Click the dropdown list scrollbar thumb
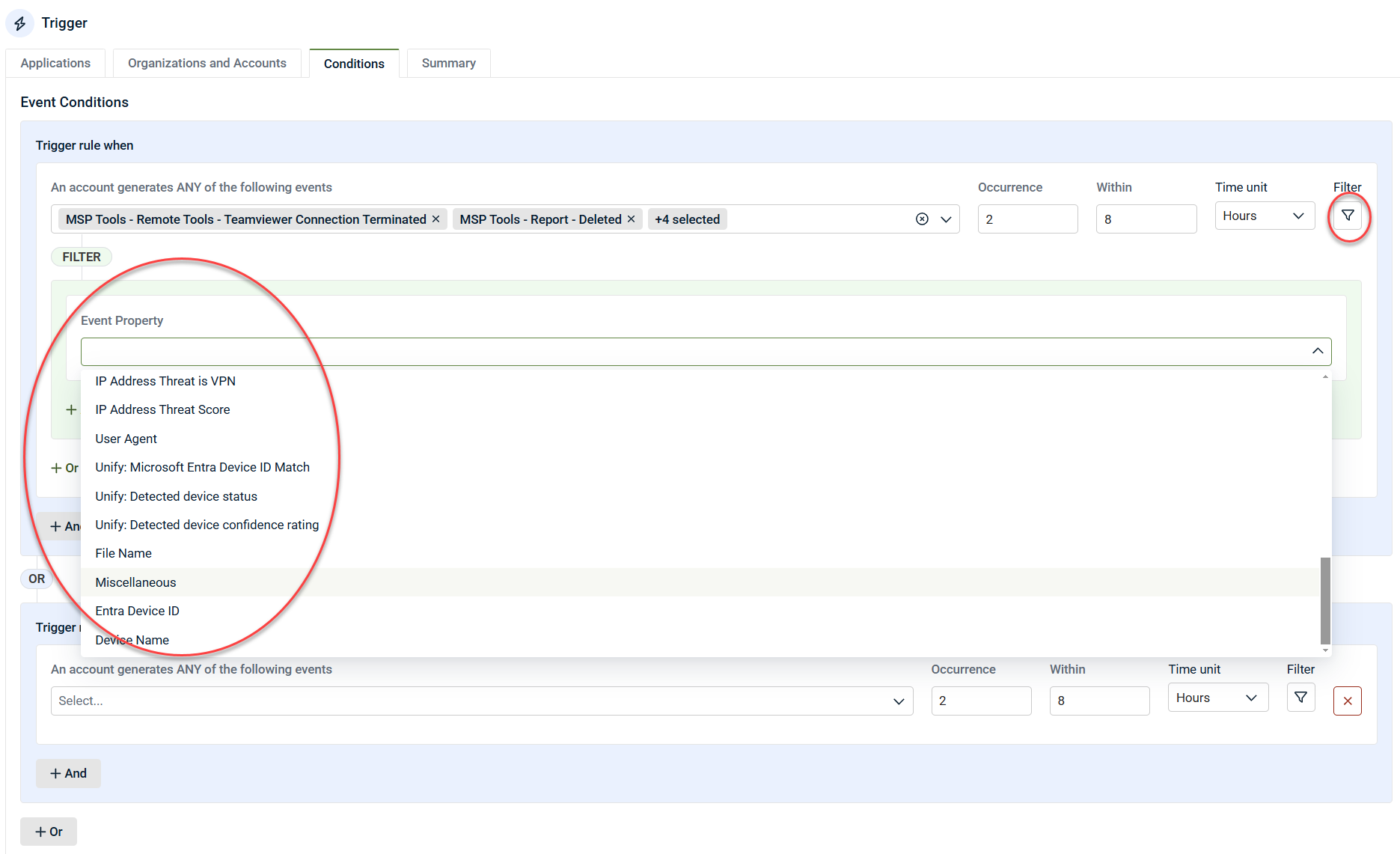Image resolution: width=1400 pixels, height=854 pixels. point(1325,600)
